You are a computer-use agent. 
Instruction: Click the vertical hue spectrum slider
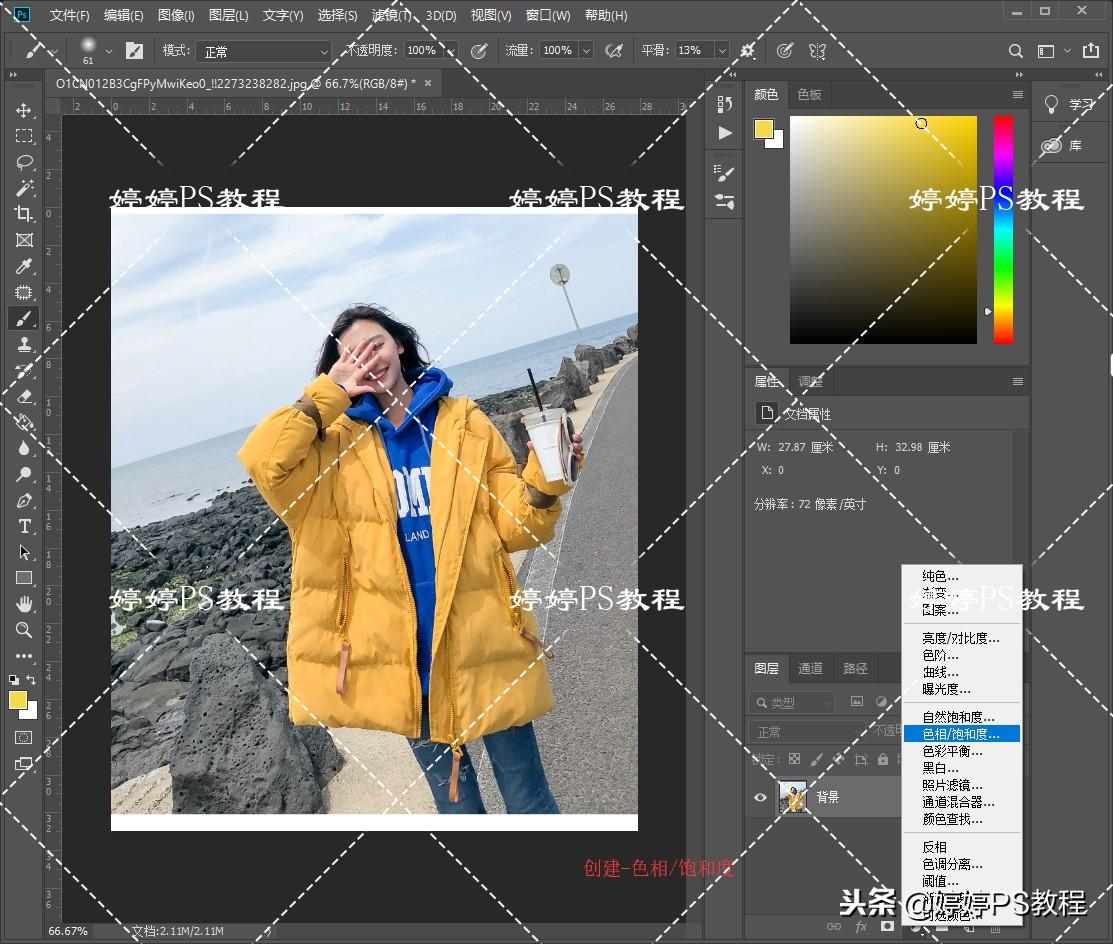click(x=1002, y=230)
